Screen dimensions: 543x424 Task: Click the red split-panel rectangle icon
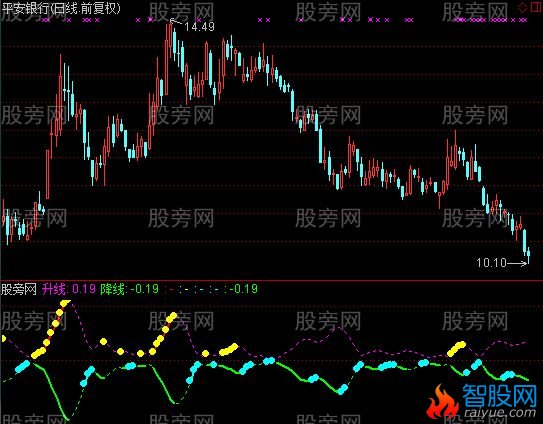536,7
